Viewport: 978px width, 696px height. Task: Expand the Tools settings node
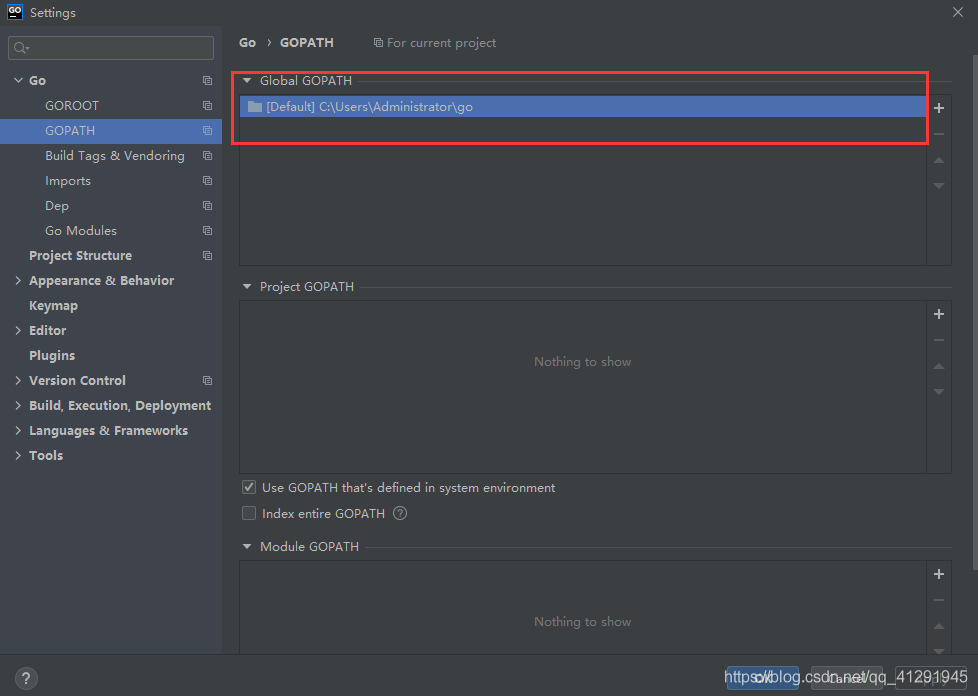18,455
